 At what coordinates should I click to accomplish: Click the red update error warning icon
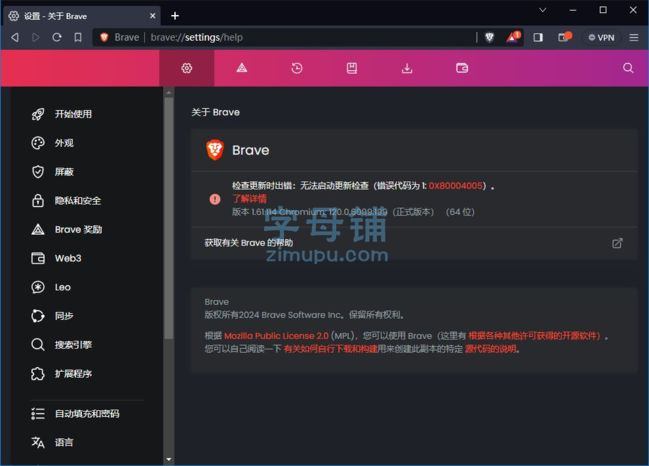(x=215, y=199)
